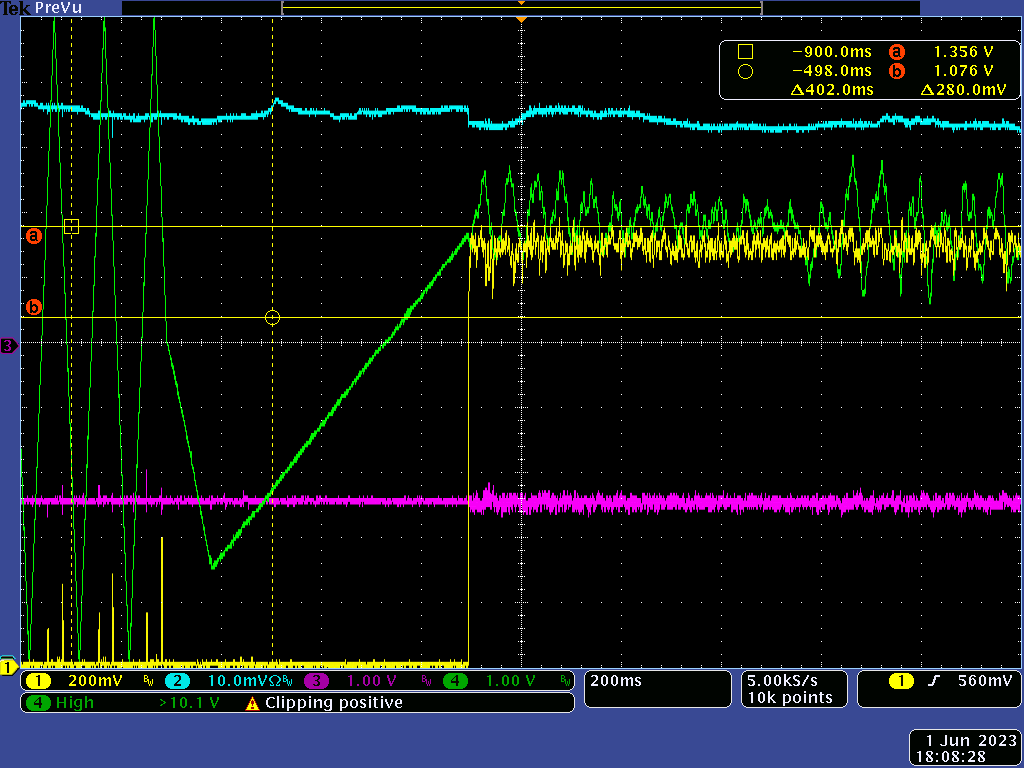Select the circle cursor symbol in cursor readout

click(744, 71)
